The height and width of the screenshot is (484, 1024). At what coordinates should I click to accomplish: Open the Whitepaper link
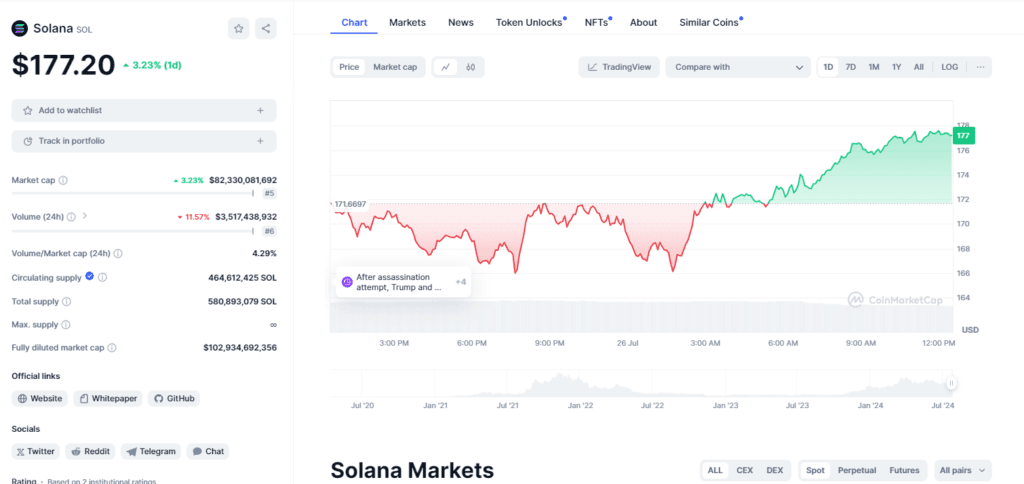[x=108, y=398]
